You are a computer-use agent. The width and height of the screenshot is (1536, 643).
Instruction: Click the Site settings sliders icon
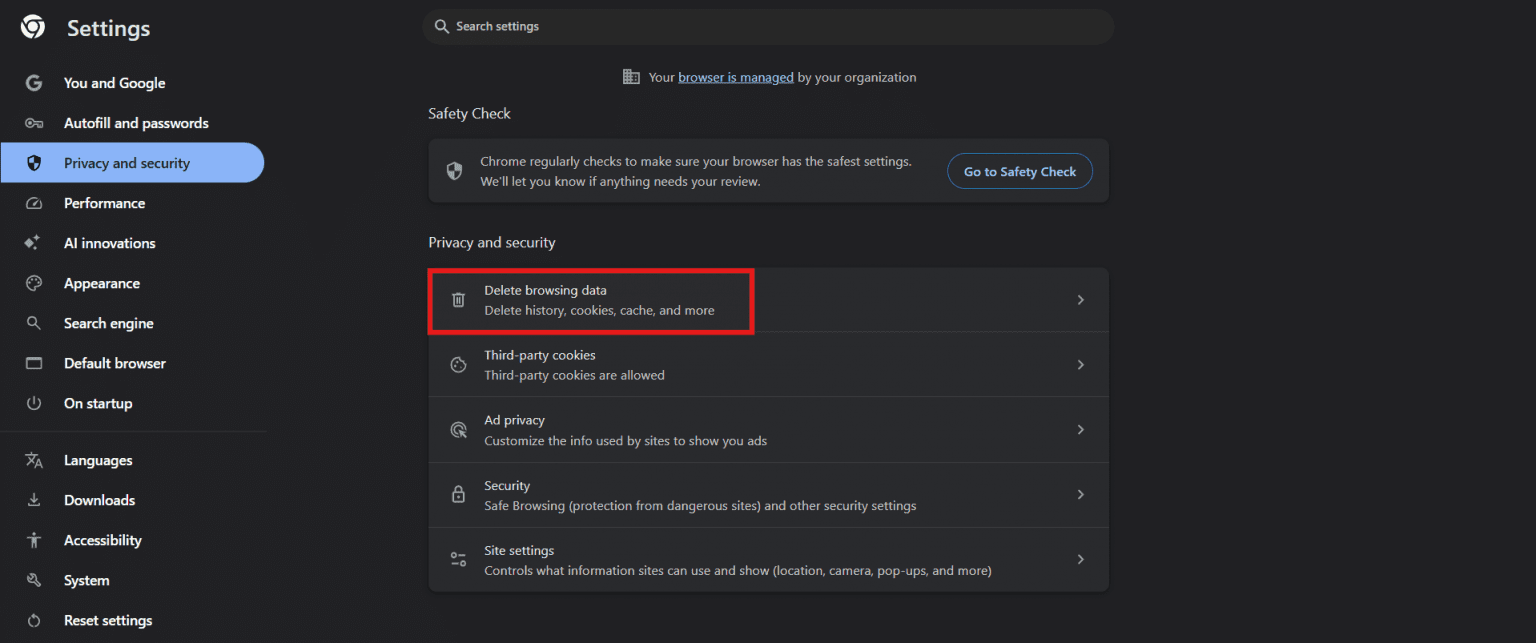point(458,560)
